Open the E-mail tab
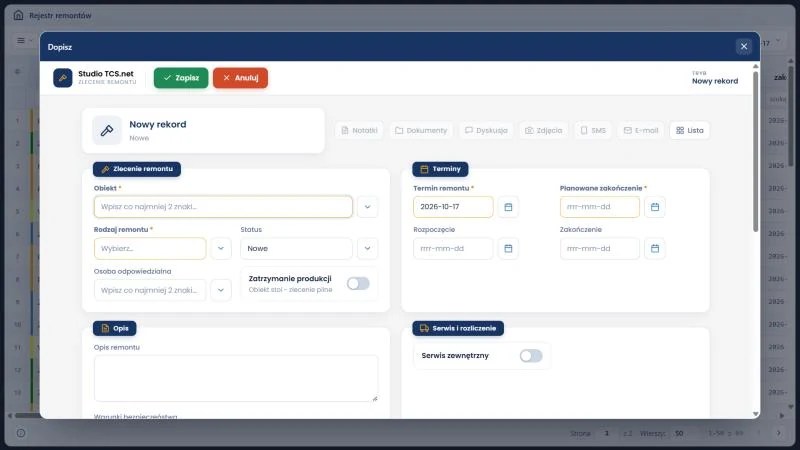800x450 pixels. pos(641,131)
